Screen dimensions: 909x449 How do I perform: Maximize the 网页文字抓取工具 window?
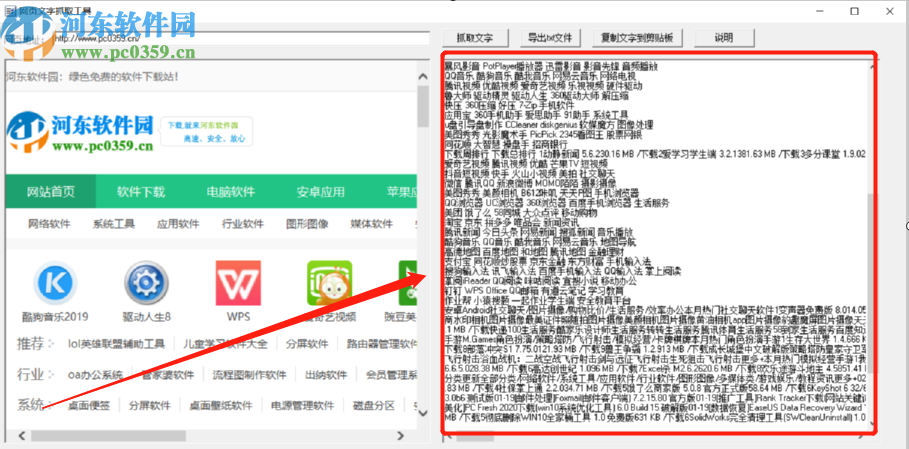click(854, 11)
